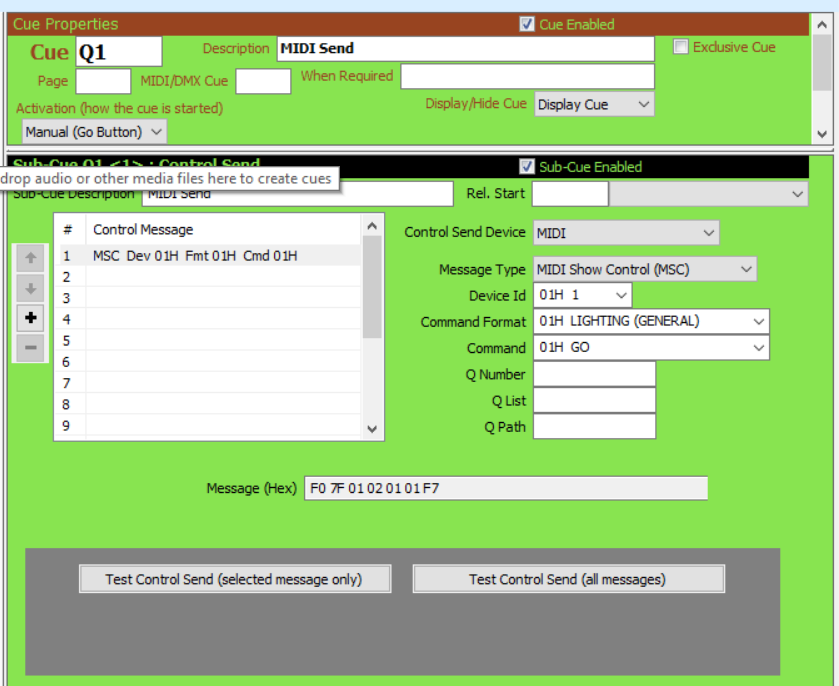
Task: Open the Activation Manual (Go Button) dropdown
Action: coord(94,131)
